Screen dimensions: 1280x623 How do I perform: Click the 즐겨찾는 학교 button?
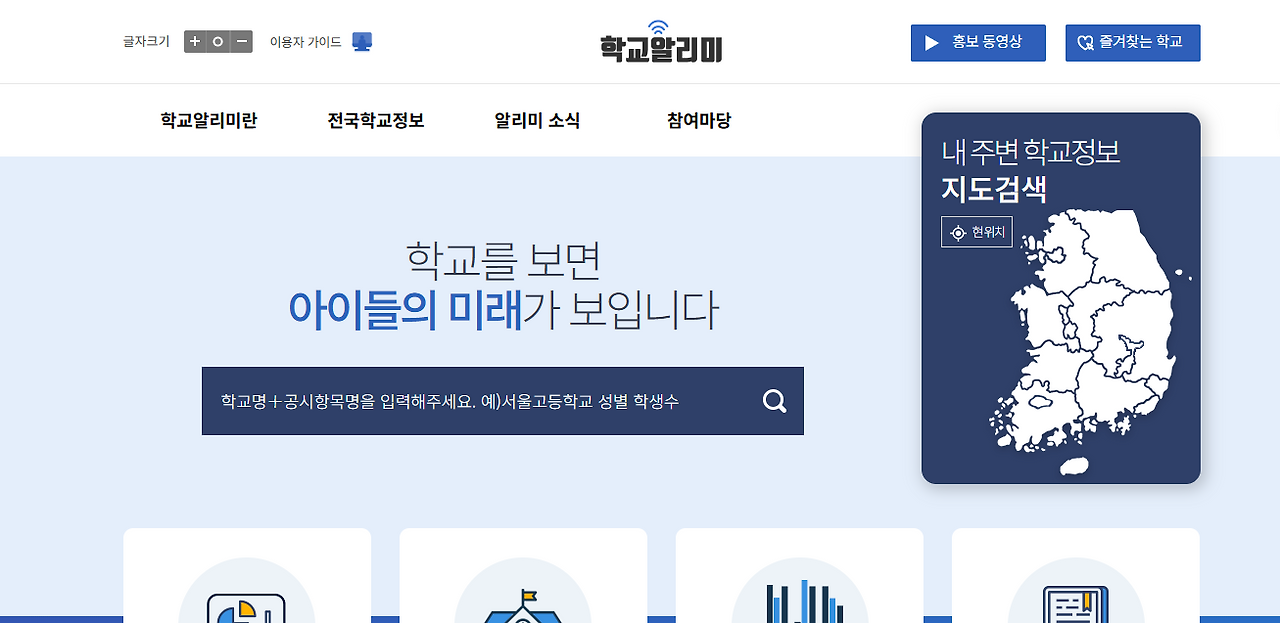pyautogui.click(x=1132, y=42)
